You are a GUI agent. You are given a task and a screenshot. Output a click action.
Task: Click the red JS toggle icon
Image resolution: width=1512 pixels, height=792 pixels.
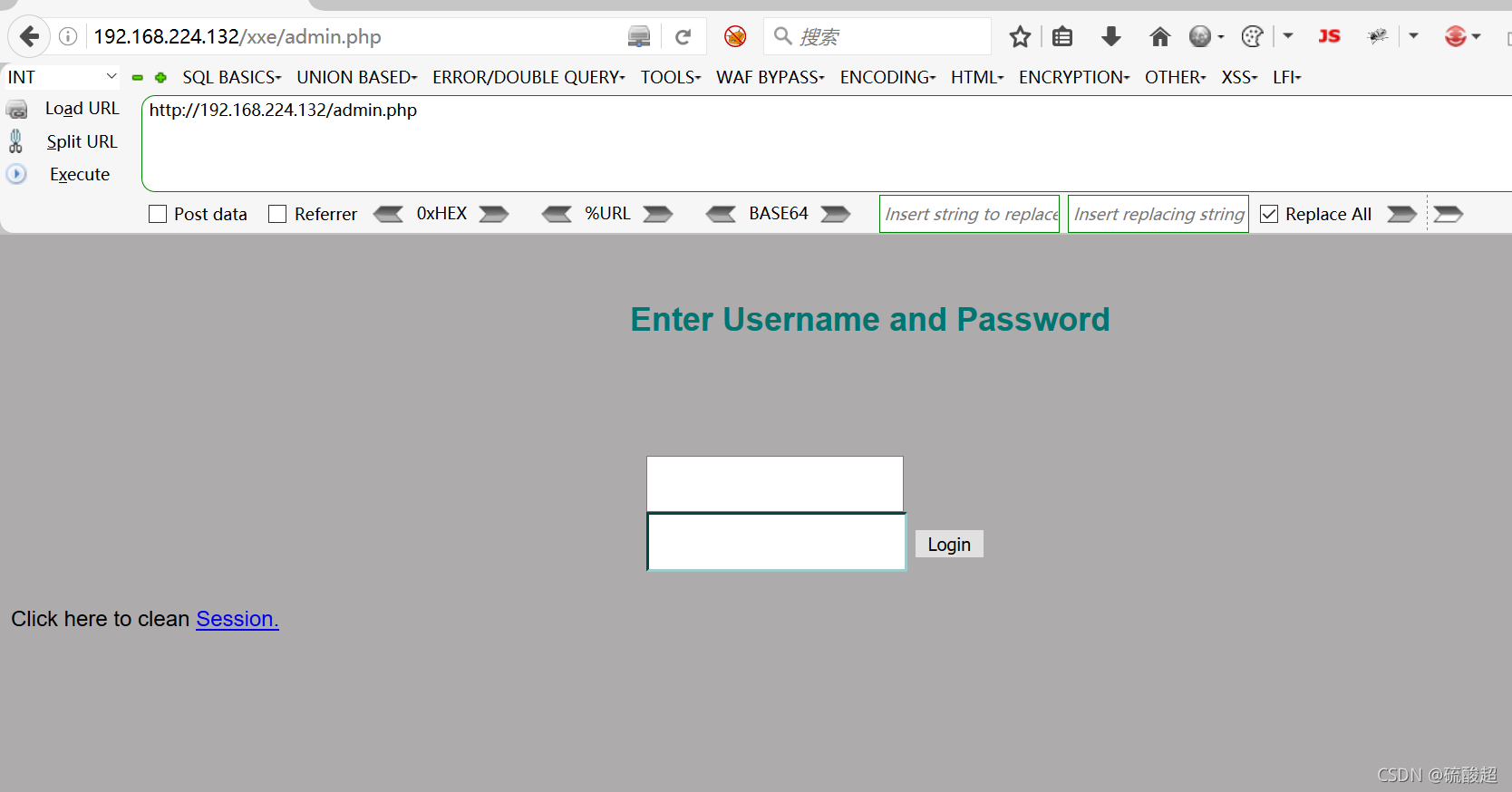(1329, 36)
